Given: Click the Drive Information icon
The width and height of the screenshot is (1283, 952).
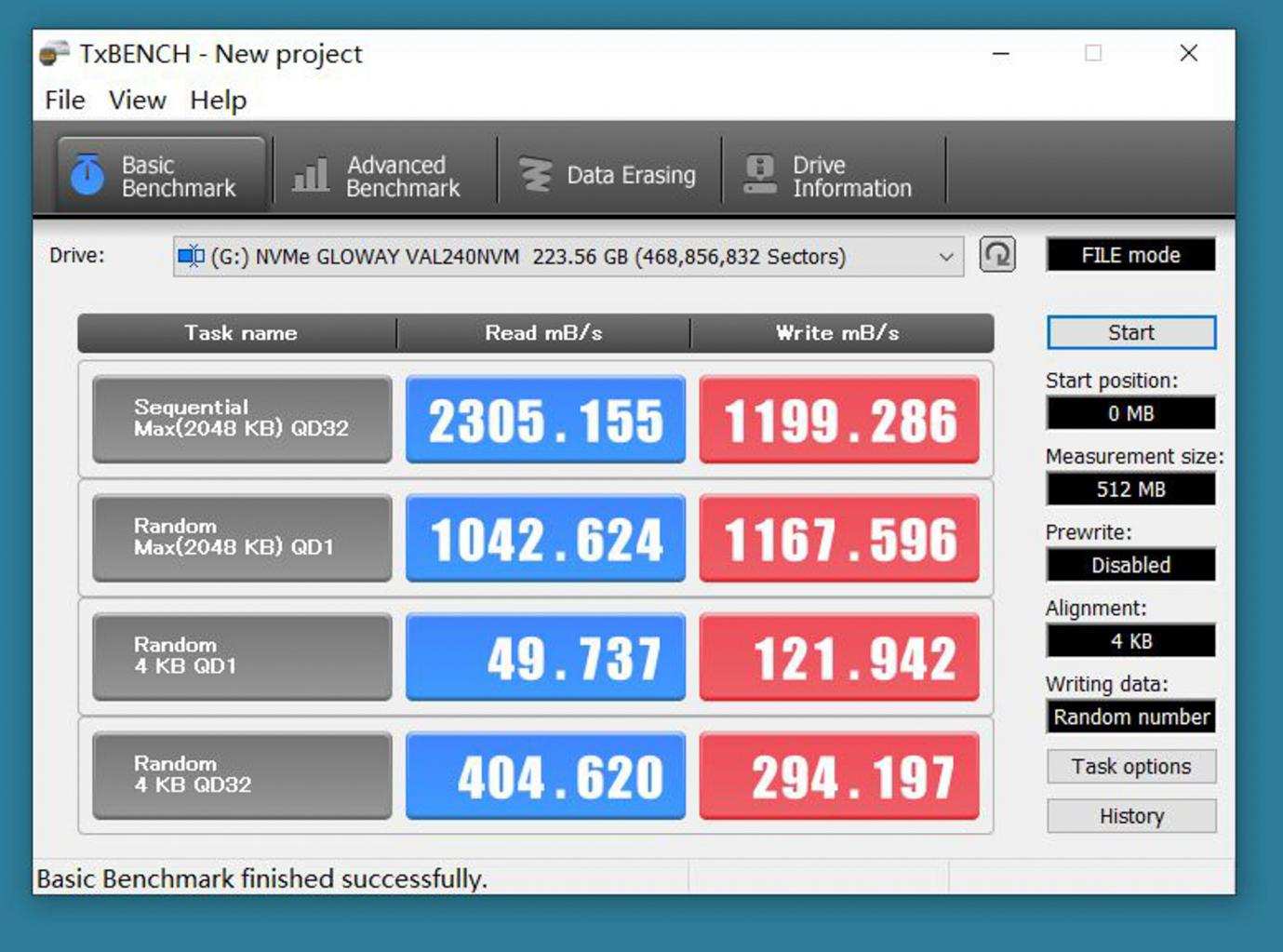Looking at the screenshot, I should [x=760, y=175].
